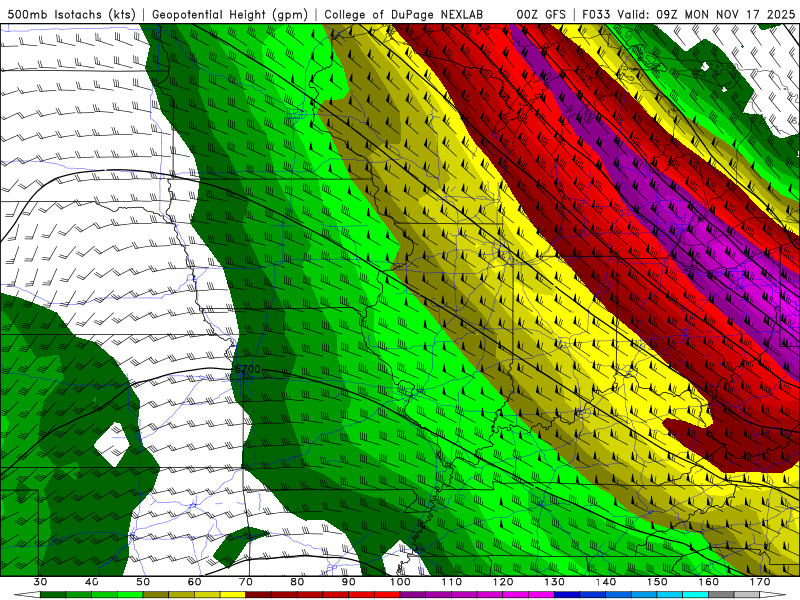Click the '150' legend value
This screenshot has width=800, height=600.
point(657,582)
